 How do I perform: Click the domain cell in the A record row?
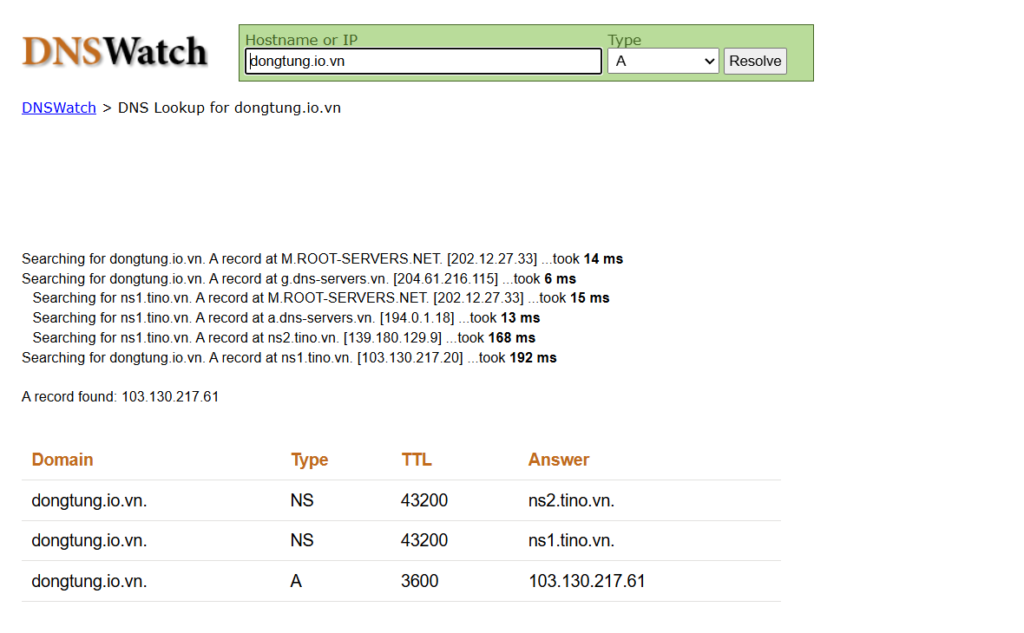(89, 581)
